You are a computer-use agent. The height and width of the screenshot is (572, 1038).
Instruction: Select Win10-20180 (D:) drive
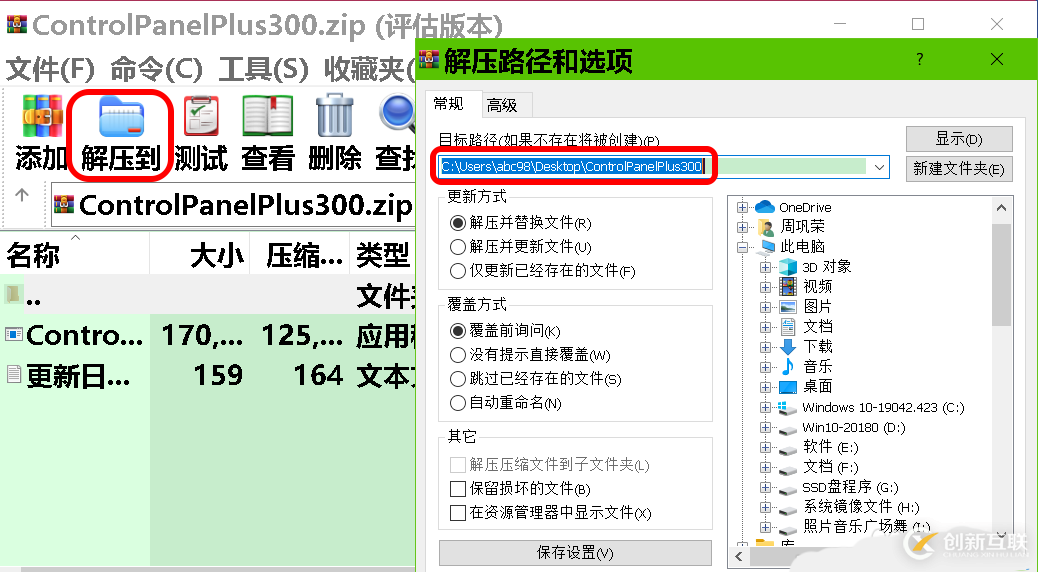(x=853, y=427)
